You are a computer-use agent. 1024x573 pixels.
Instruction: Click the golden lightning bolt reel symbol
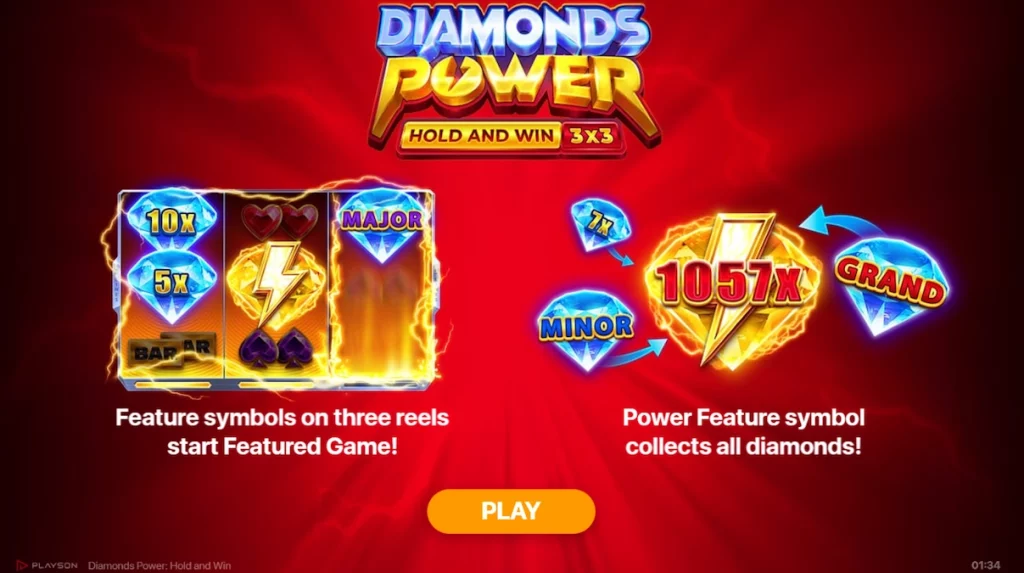coord(277,281)
